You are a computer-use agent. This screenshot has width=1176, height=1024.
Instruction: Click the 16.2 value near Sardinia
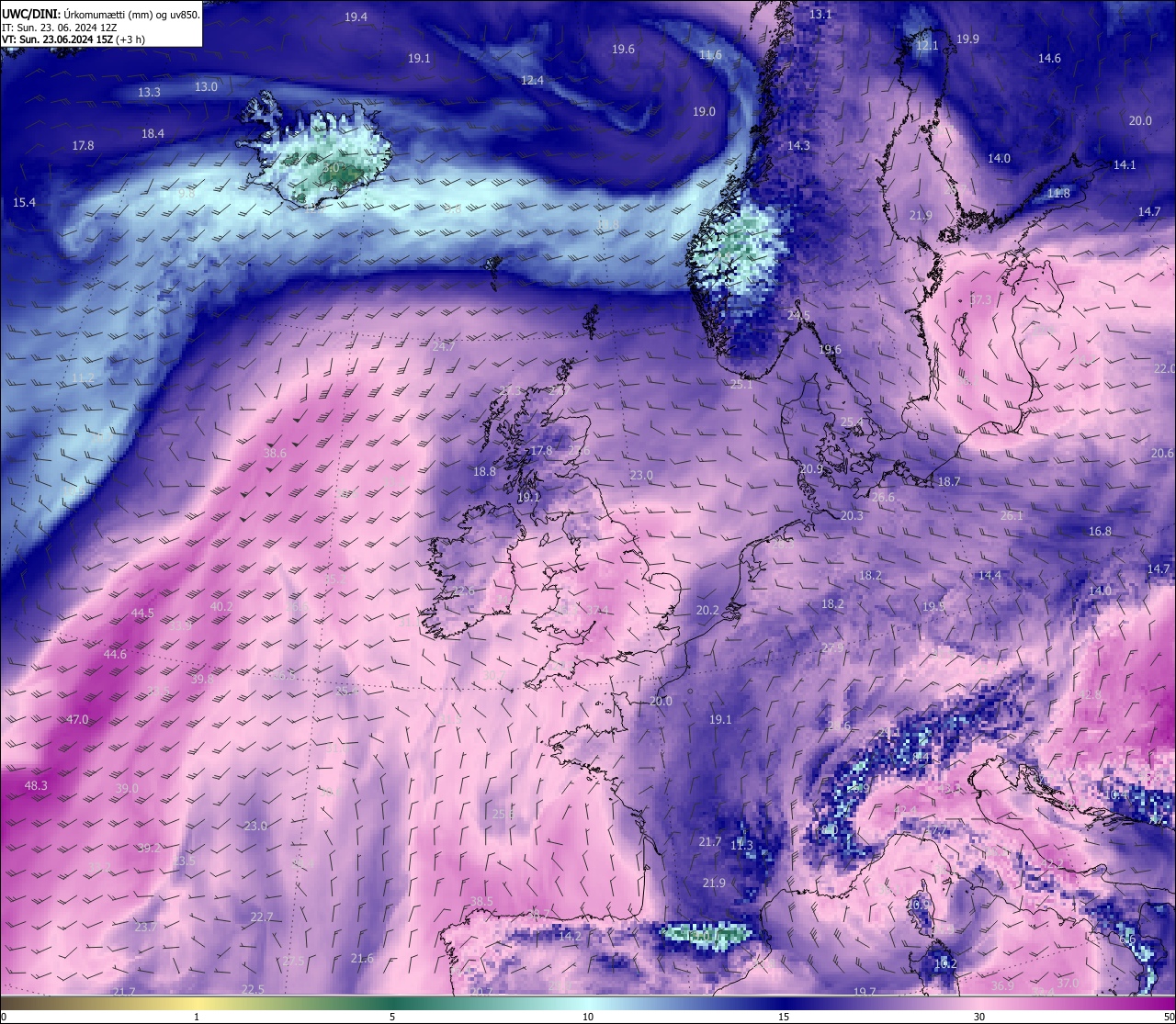(945, 964)
